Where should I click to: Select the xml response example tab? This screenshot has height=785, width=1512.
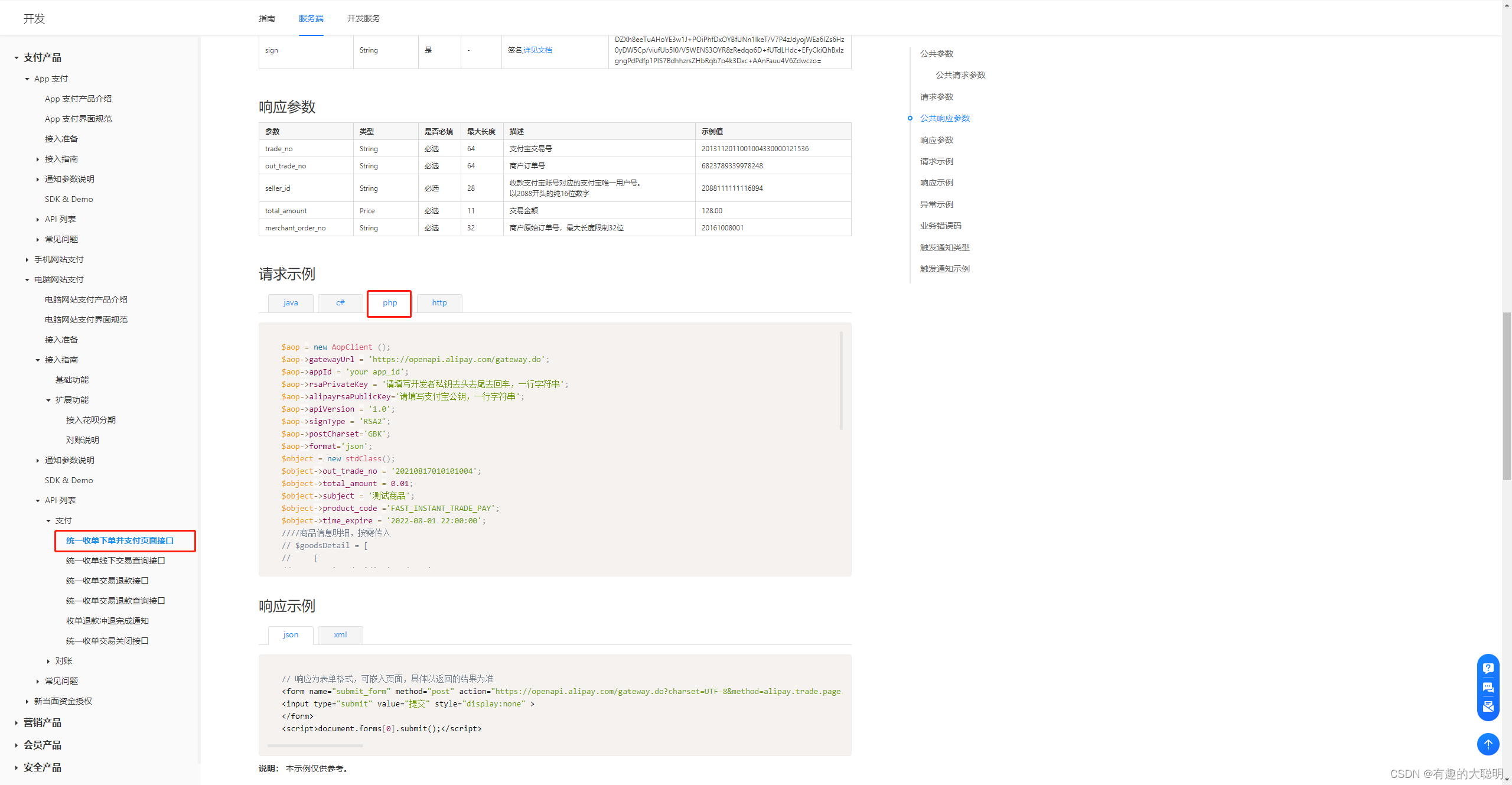340,635
